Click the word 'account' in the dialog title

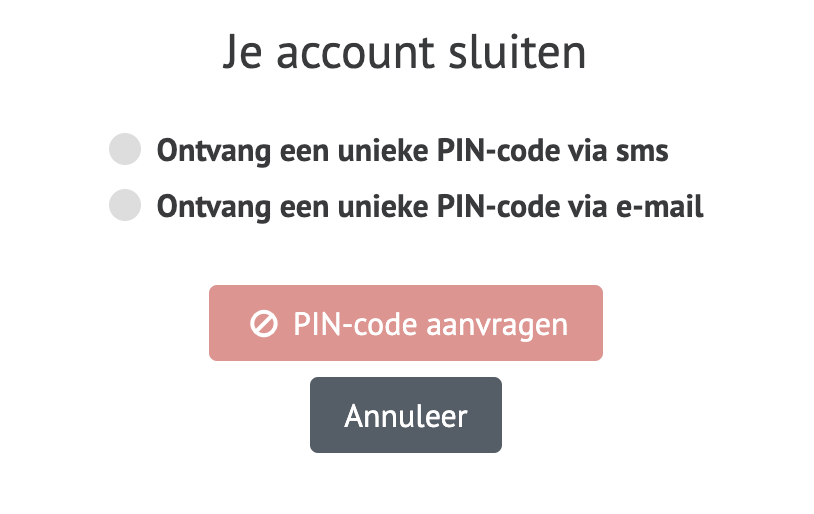(x=355, y=54)
